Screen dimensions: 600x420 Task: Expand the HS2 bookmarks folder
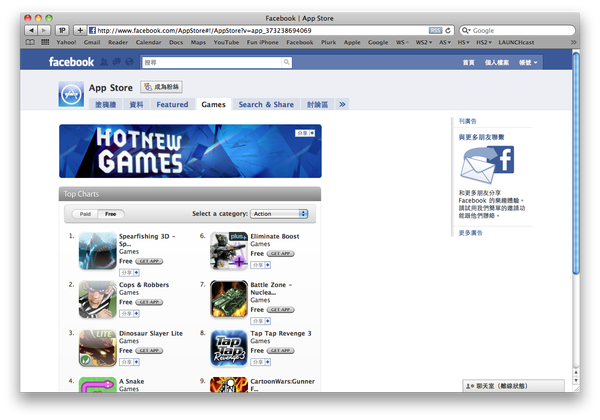(484, 42)
